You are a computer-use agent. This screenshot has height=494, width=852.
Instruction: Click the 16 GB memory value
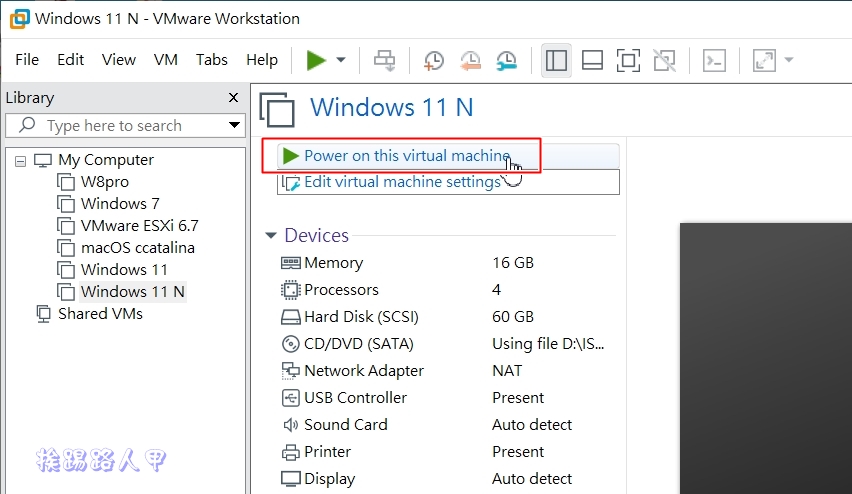click(x=513, y=263)
